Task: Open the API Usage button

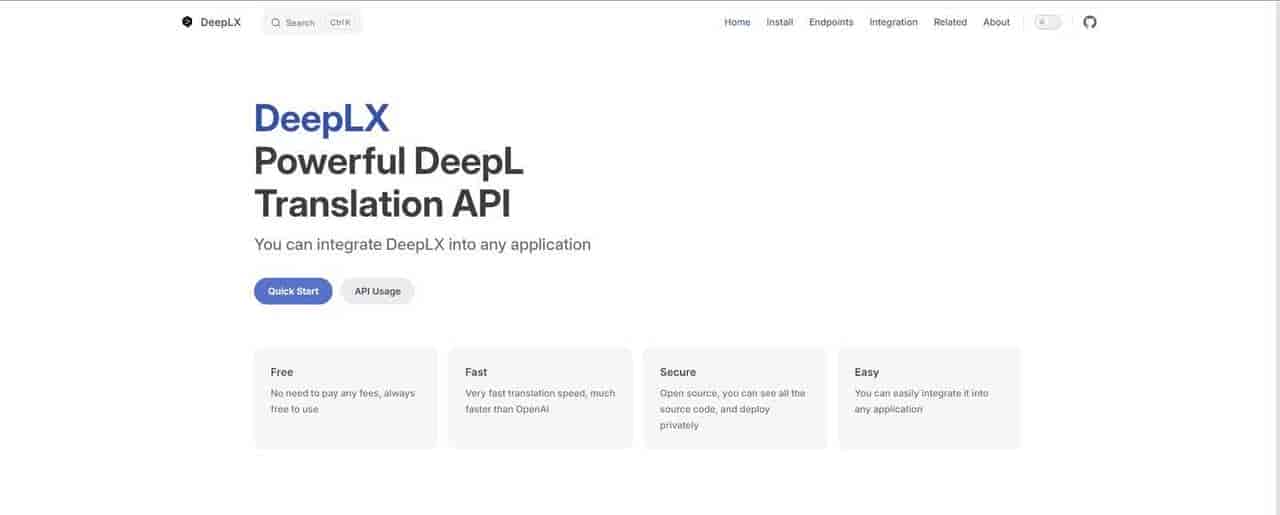Action: coord(377,291)
